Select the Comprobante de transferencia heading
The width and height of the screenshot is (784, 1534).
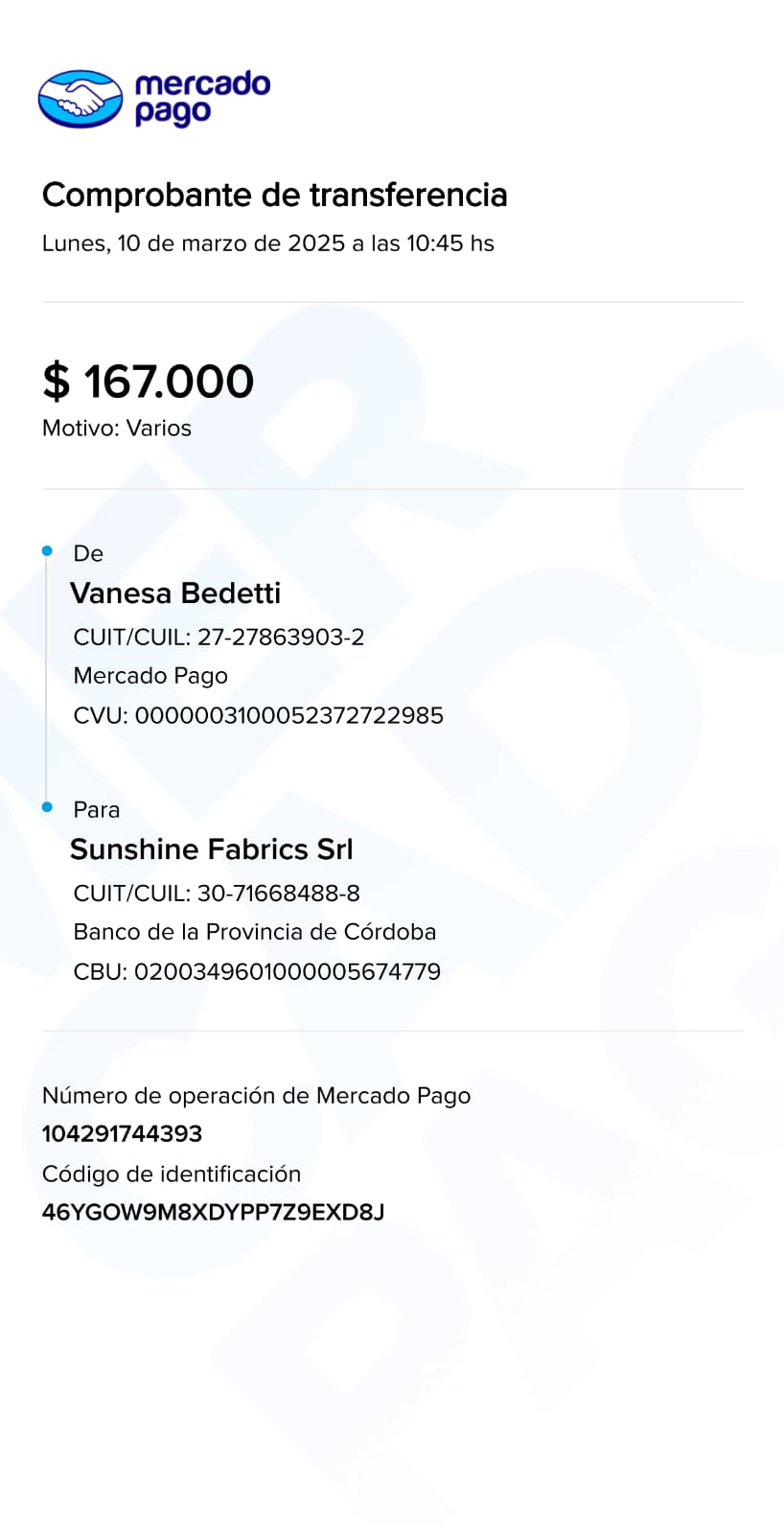pyautogui.click(x=274, y=195)
